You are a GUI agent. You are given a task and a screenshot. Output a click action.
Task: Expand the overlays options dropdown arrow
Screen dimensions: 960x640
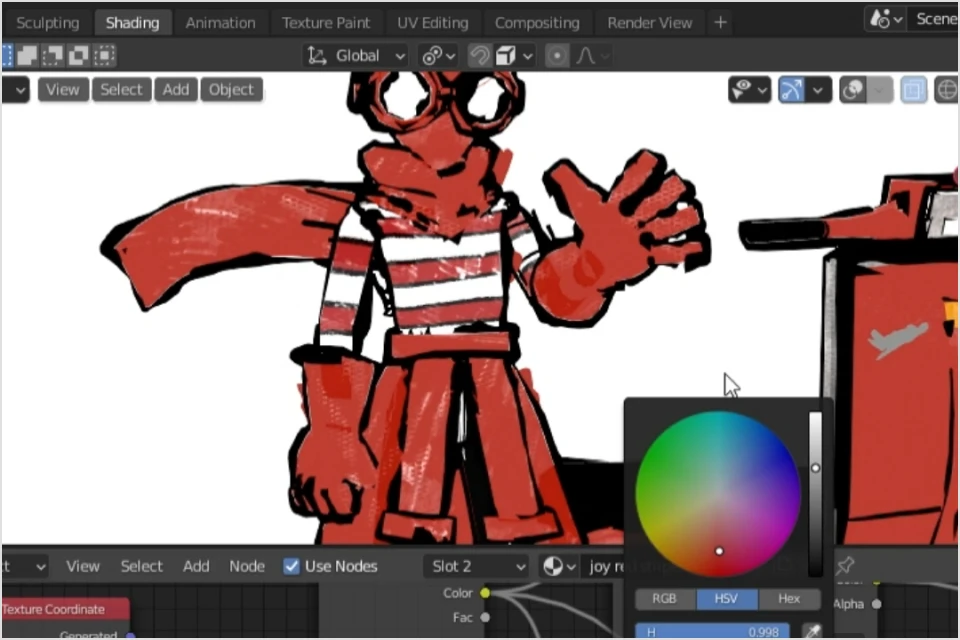pos(880,91)
